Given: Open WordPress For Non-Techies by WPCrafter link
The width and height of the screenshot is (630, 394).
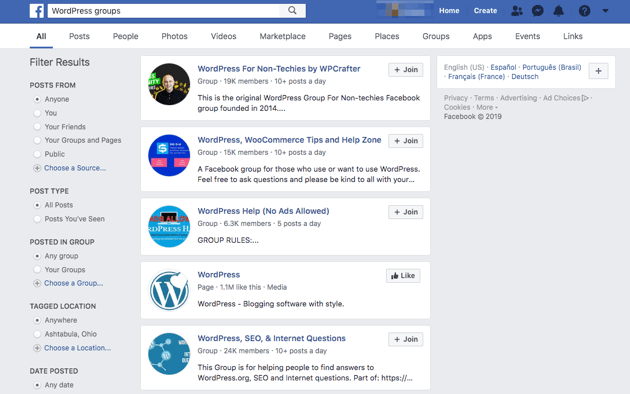Looking at the screenshot, I should (279, 69).
